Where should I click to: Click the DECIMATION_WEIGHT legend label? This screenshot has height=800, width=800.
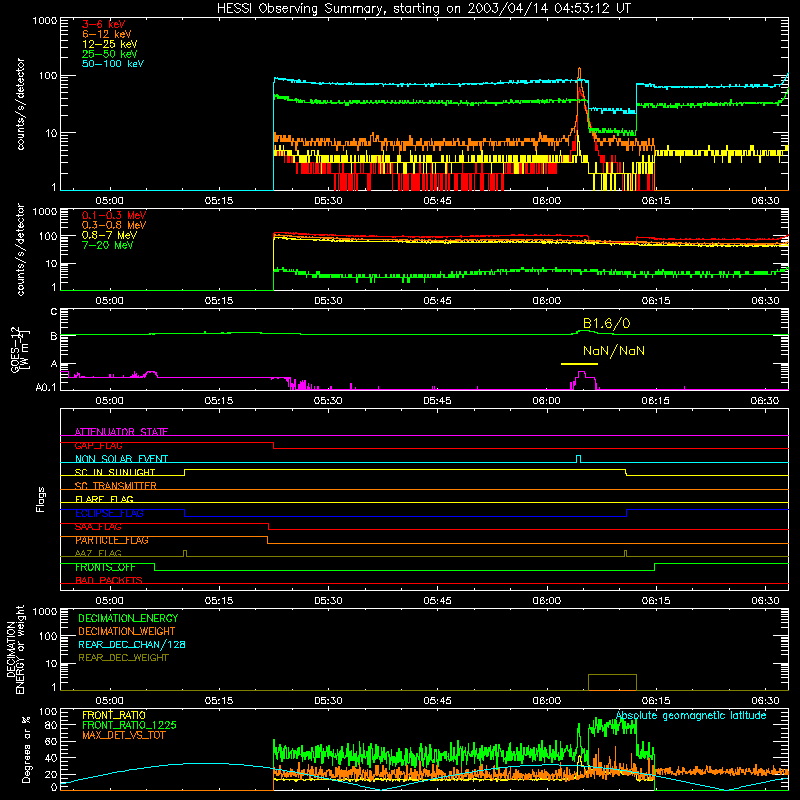(x=127, y=631)
